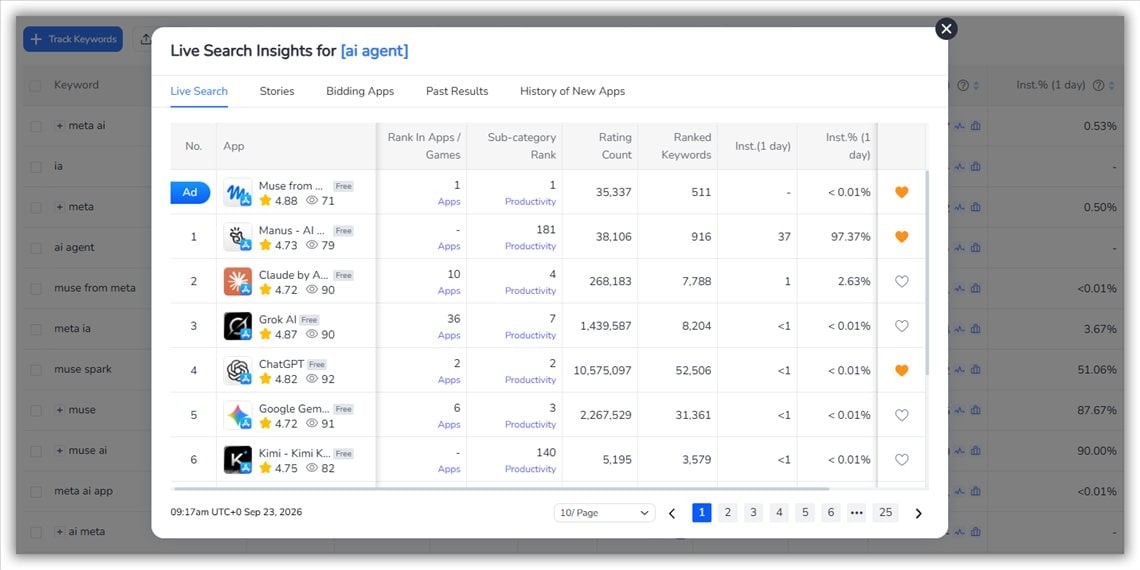Favorite Google Gemini with the heart icon
Screen dimensions: 1140x570
(902, 415)
